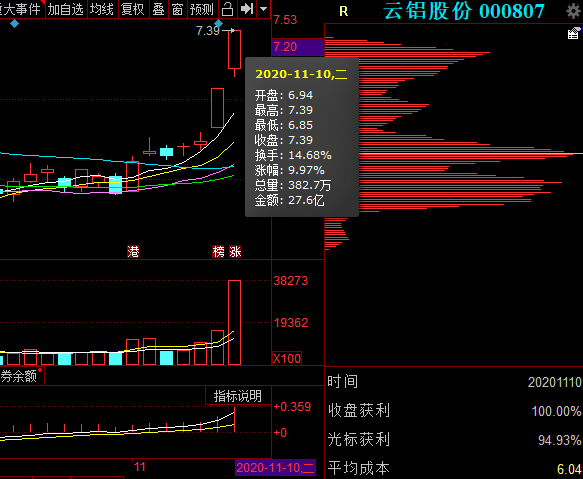
Task: Click the 榜 badge below the chart
Action: pos(219,252)
